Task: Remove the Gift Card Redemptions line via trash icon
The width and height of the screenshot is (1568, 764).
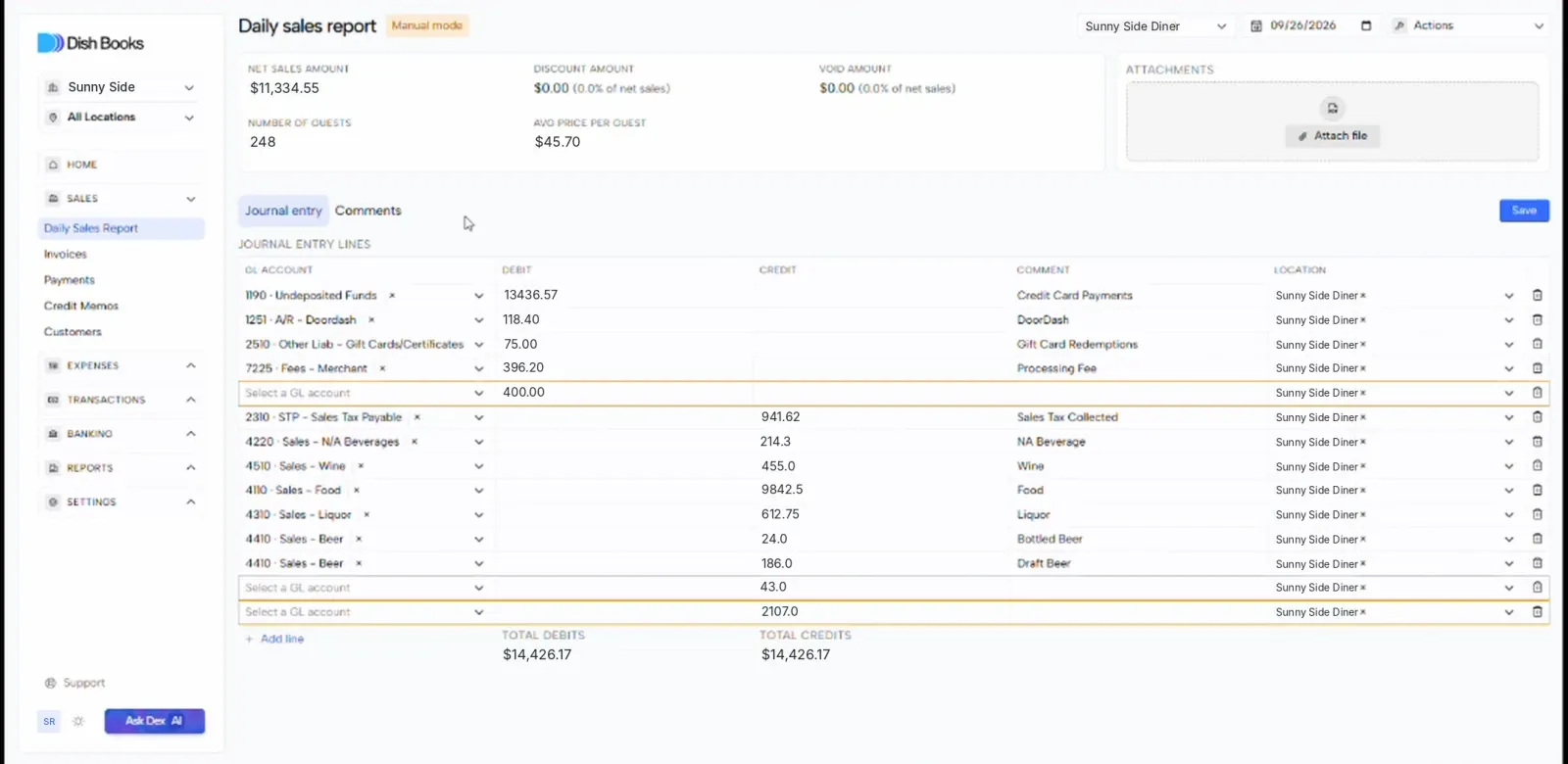Action: 1537,344
